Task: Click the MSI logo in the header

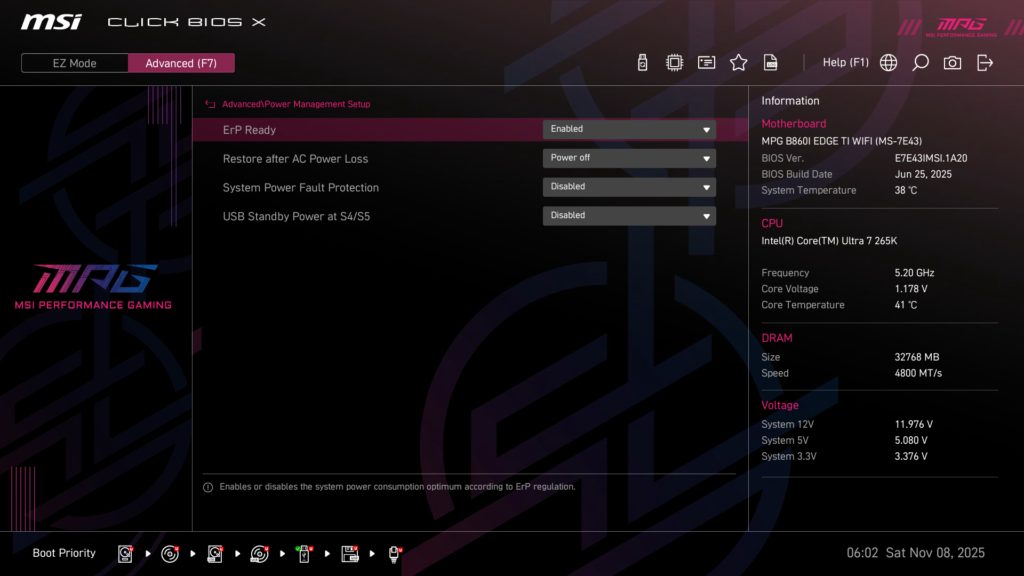Action: point(50,21)
